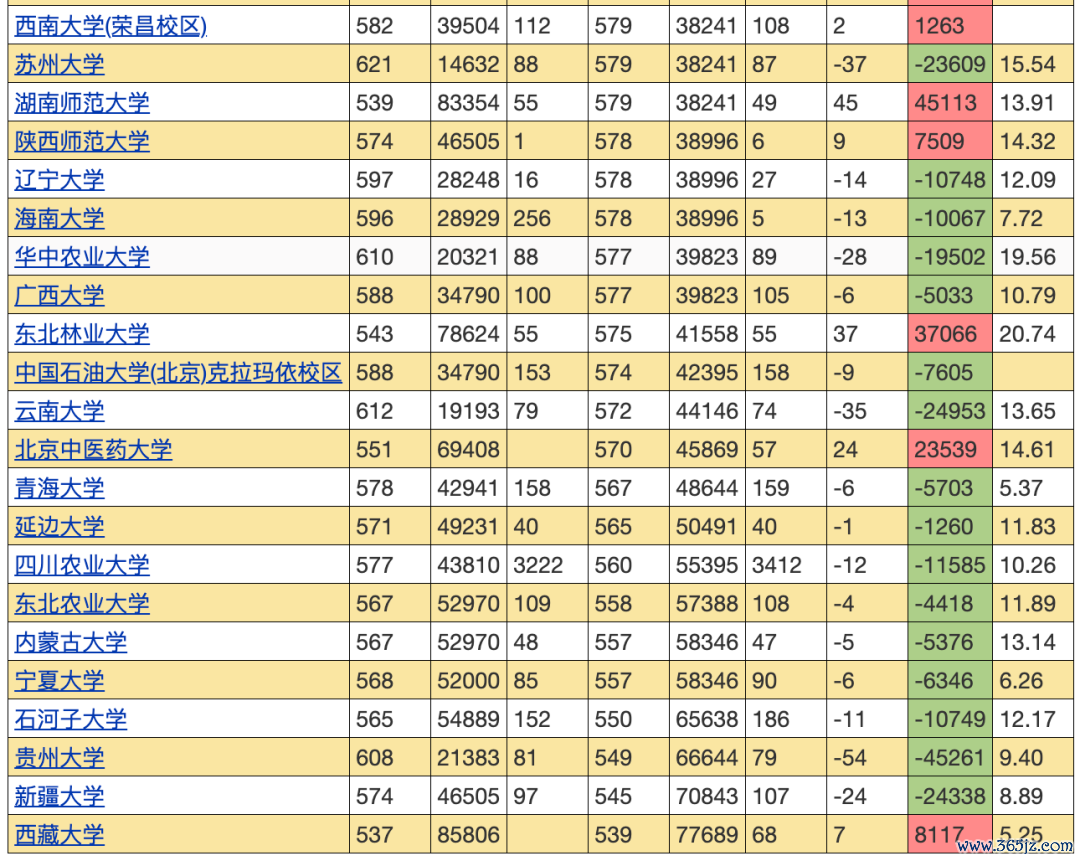Open the 青海大学 link

coord(59,489)
